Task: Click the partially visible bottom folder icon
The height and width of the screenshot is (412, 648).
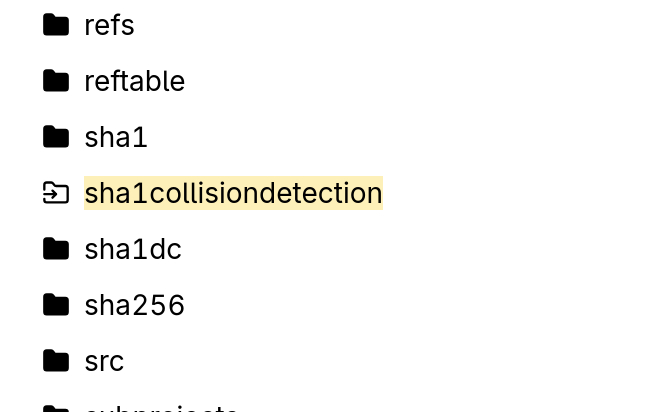Action: [56, 408]
